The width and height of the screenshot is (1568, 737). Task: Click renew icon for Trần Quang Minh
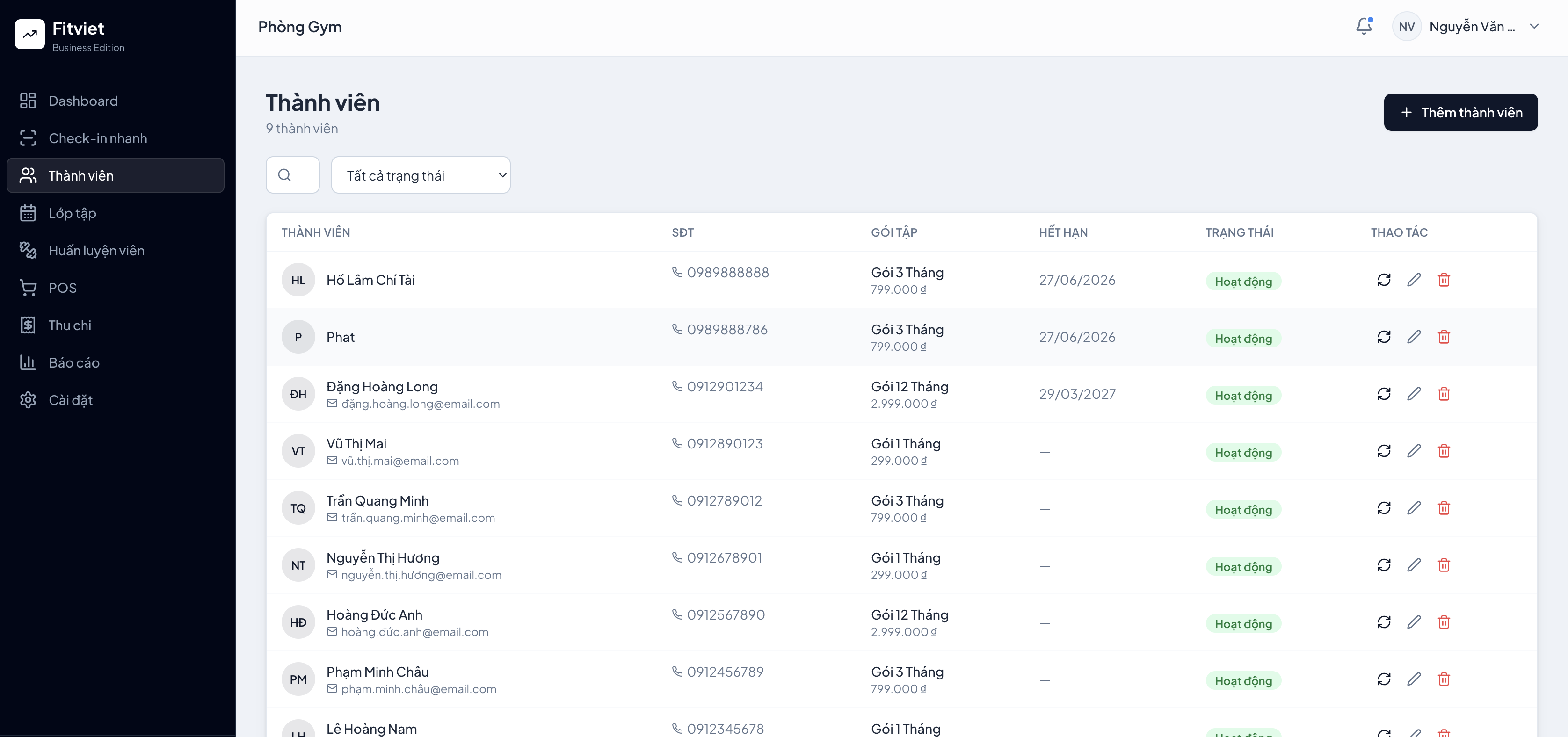pyautogui.click(x=1384, y=508)
